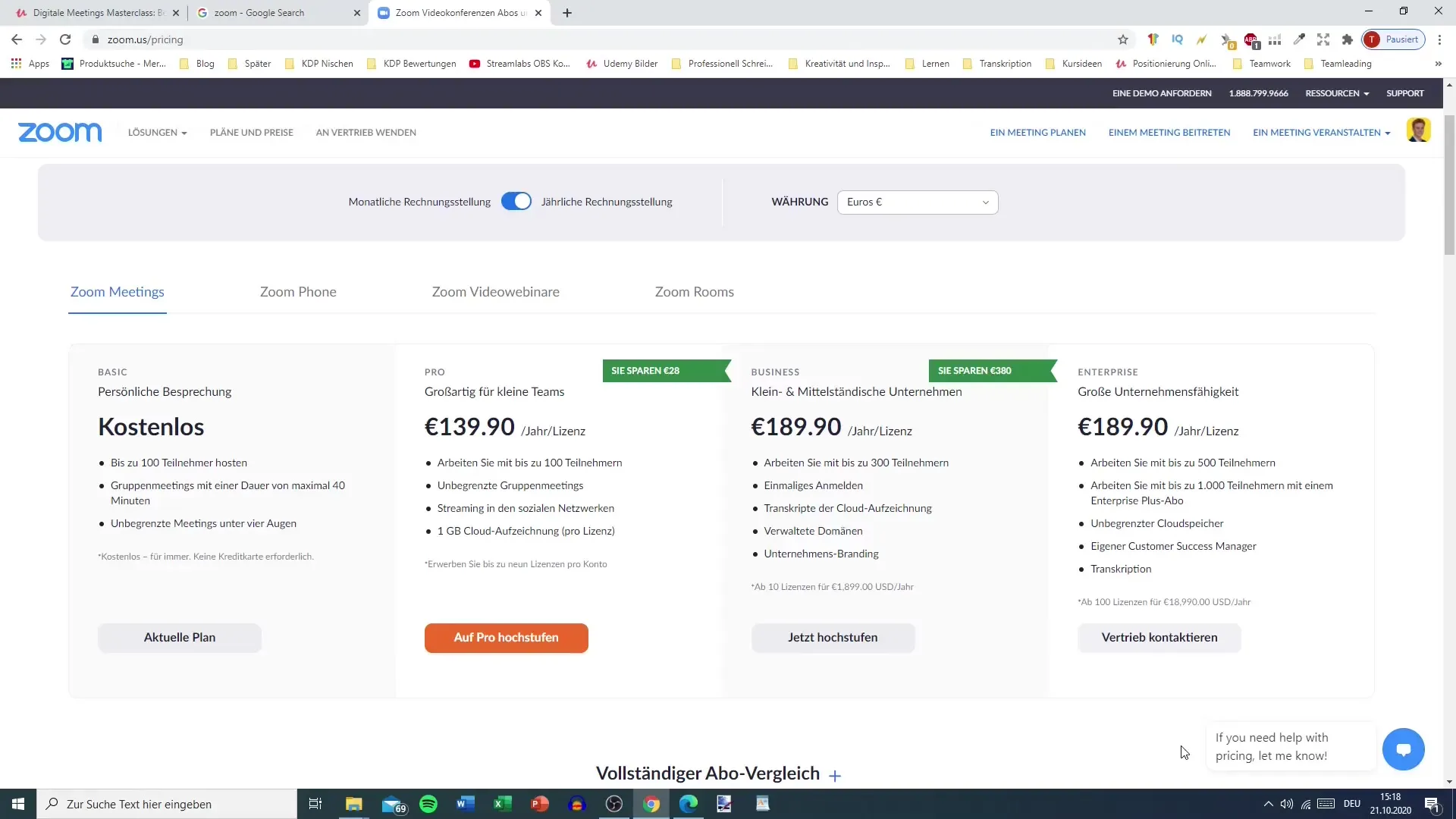
Task: Select Zoom Rooms pricing tab
Action: click(694, 291)
